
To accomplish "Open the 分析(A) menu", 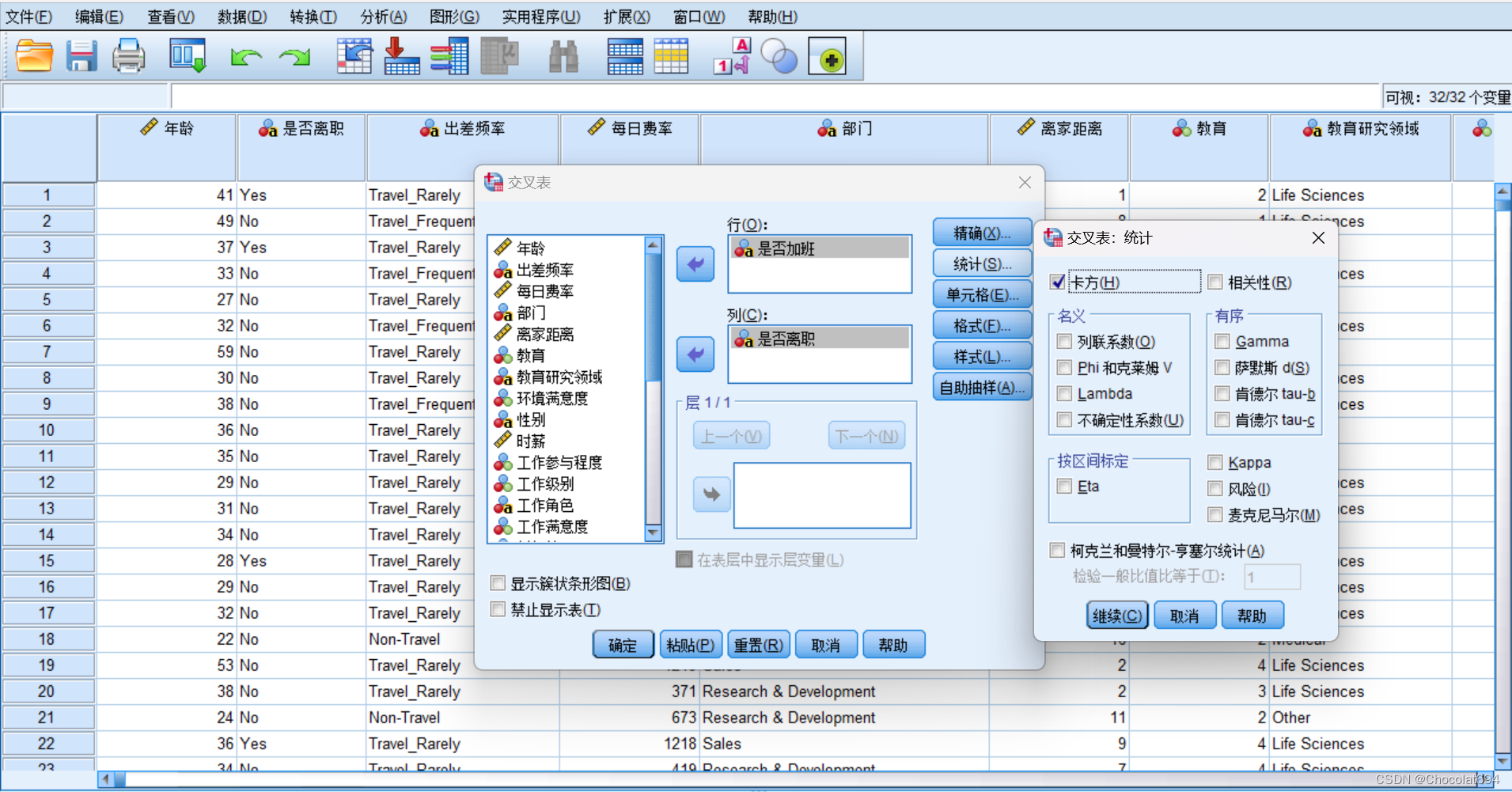I will click(x=383, y=16).
